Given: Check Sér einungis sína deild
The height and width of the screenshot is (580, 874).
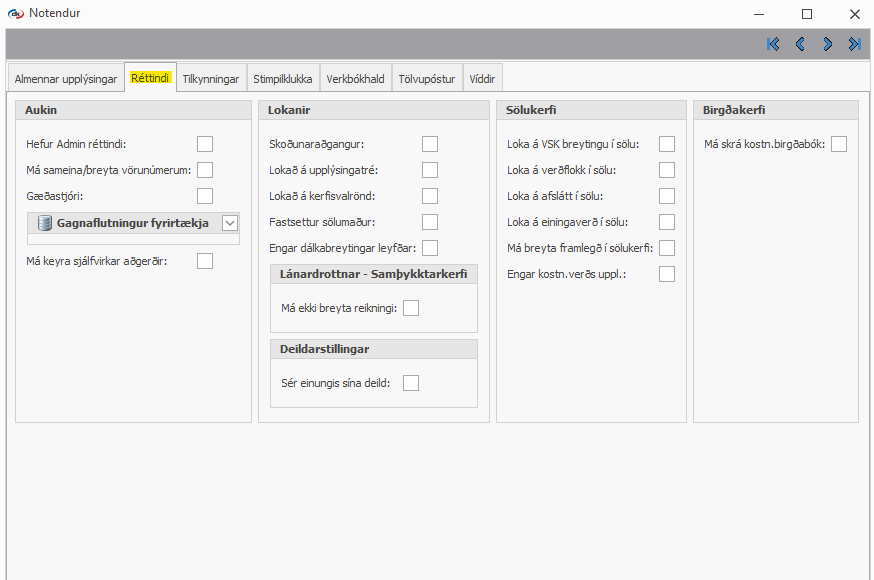Looking at the screenshot, I should [x=411, y=383].
